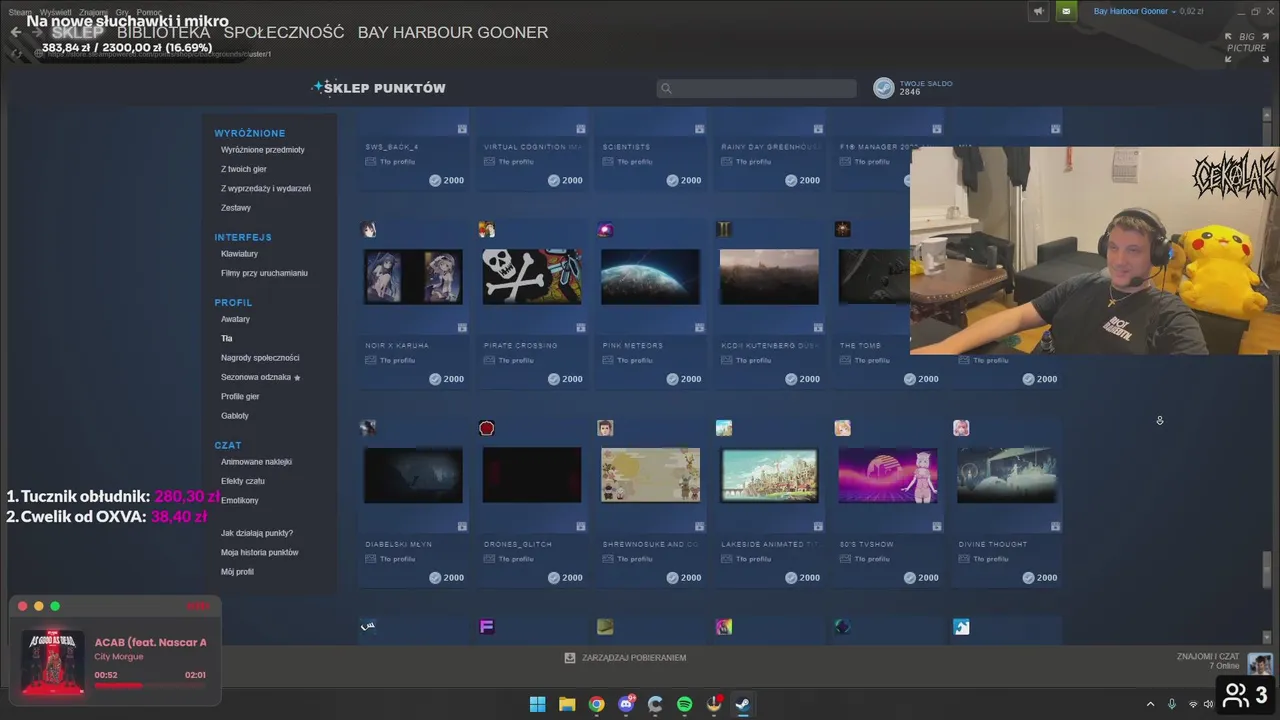Open Animowane naklejki category
The image size is (1280, 720).
257,462
